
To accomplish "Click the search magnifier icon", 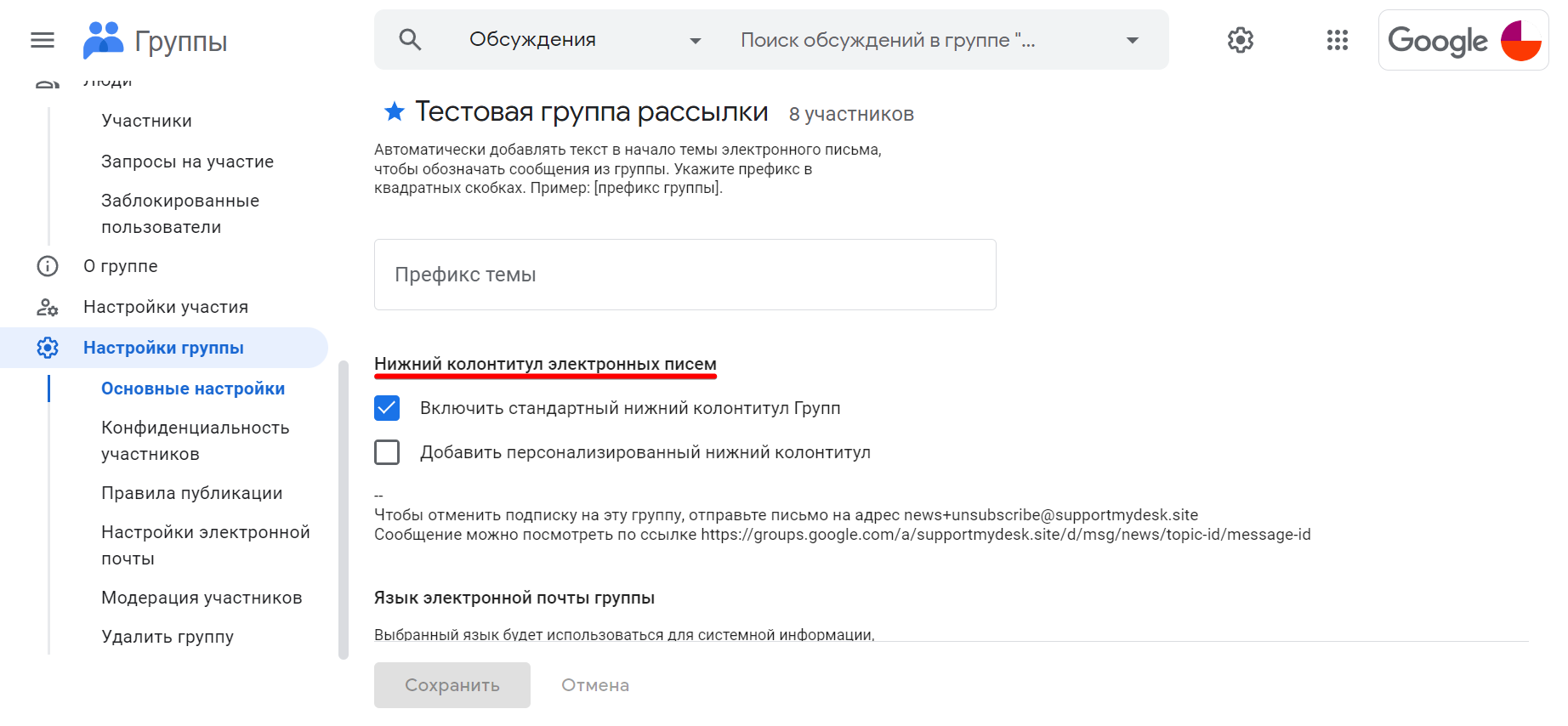I will [x=410, y=40].
